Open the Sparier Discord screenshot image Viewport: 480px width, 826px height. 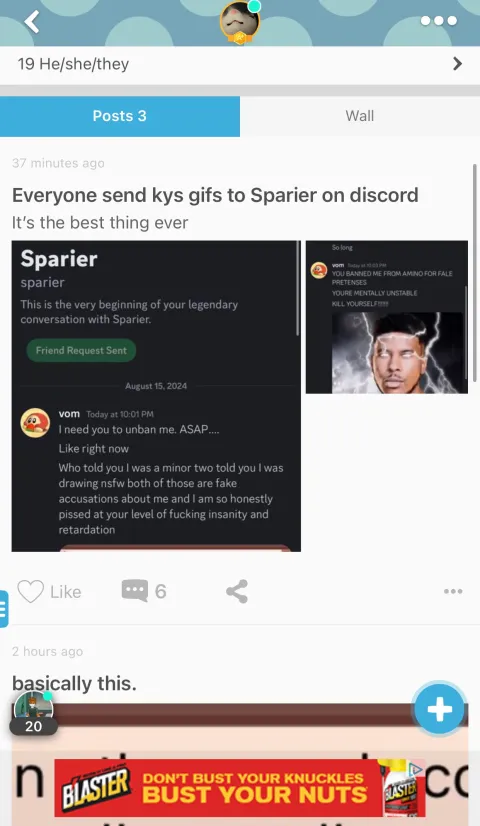156,396
